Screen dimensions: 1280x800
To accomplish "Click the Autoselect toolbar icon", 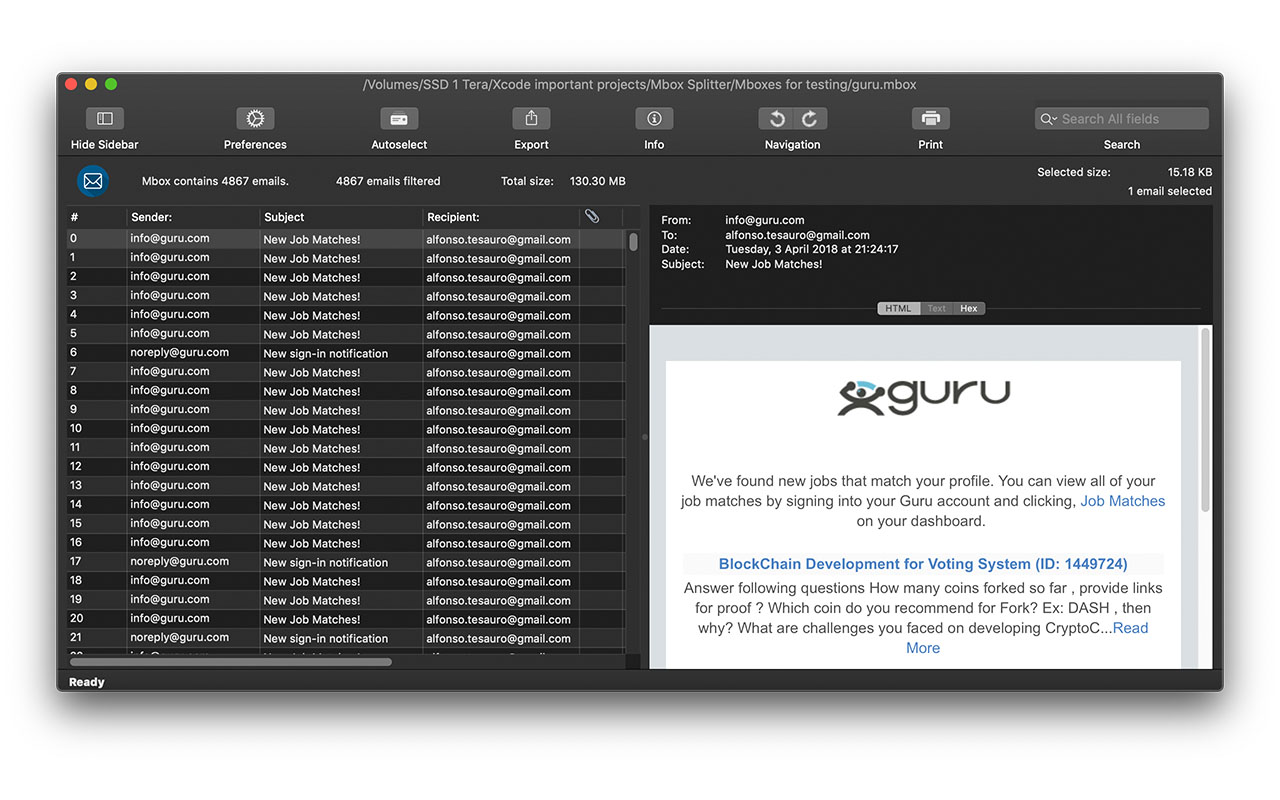I will [399, 118].
